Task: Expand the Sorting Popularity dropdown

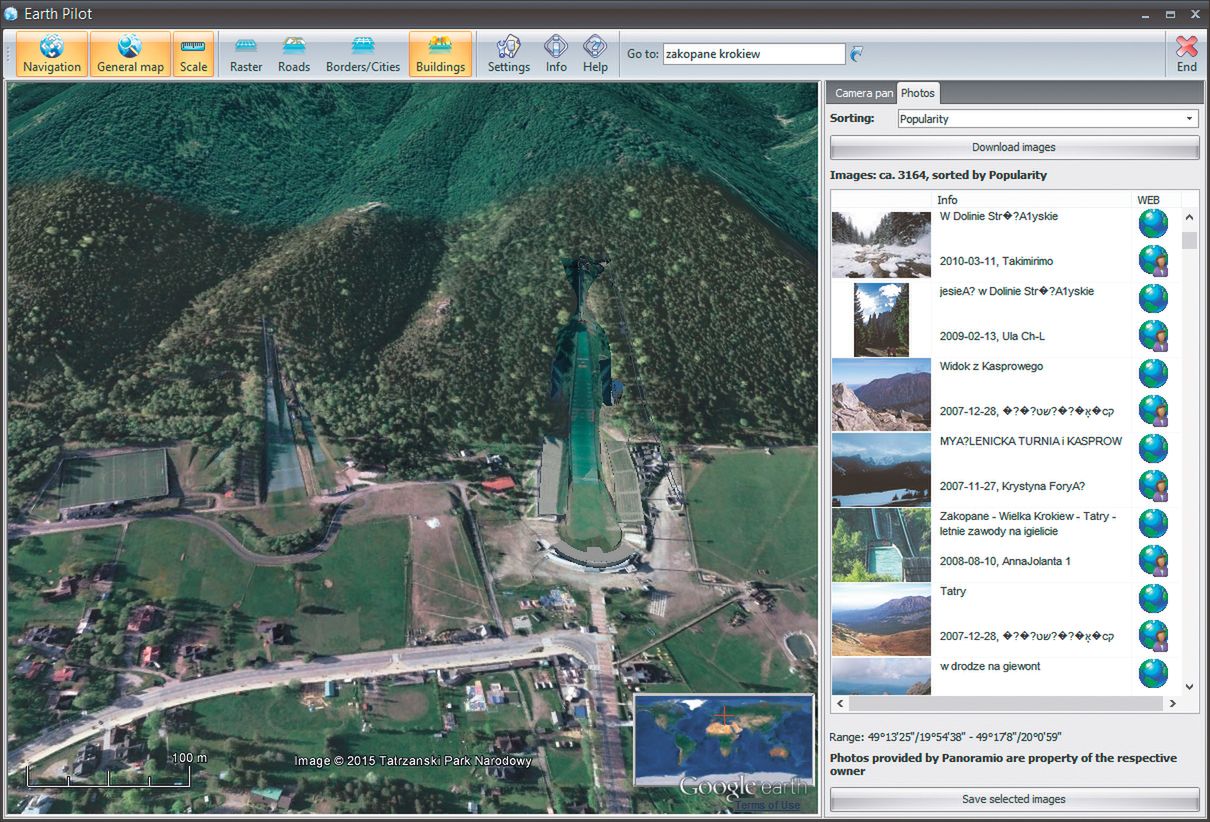Action: (x=1190, y=119)
